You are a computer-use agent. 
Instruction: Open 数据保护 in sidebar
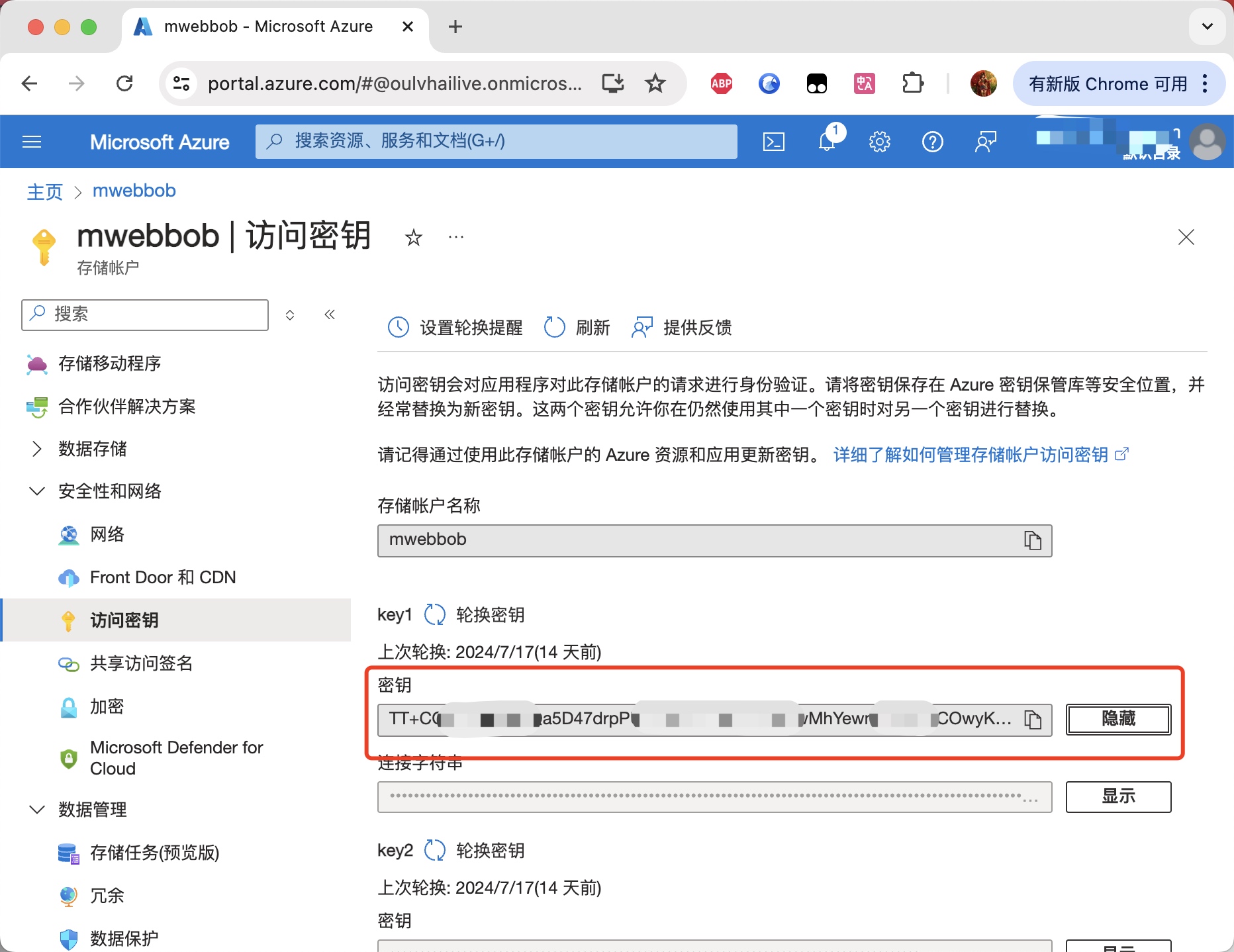point(124,939)
